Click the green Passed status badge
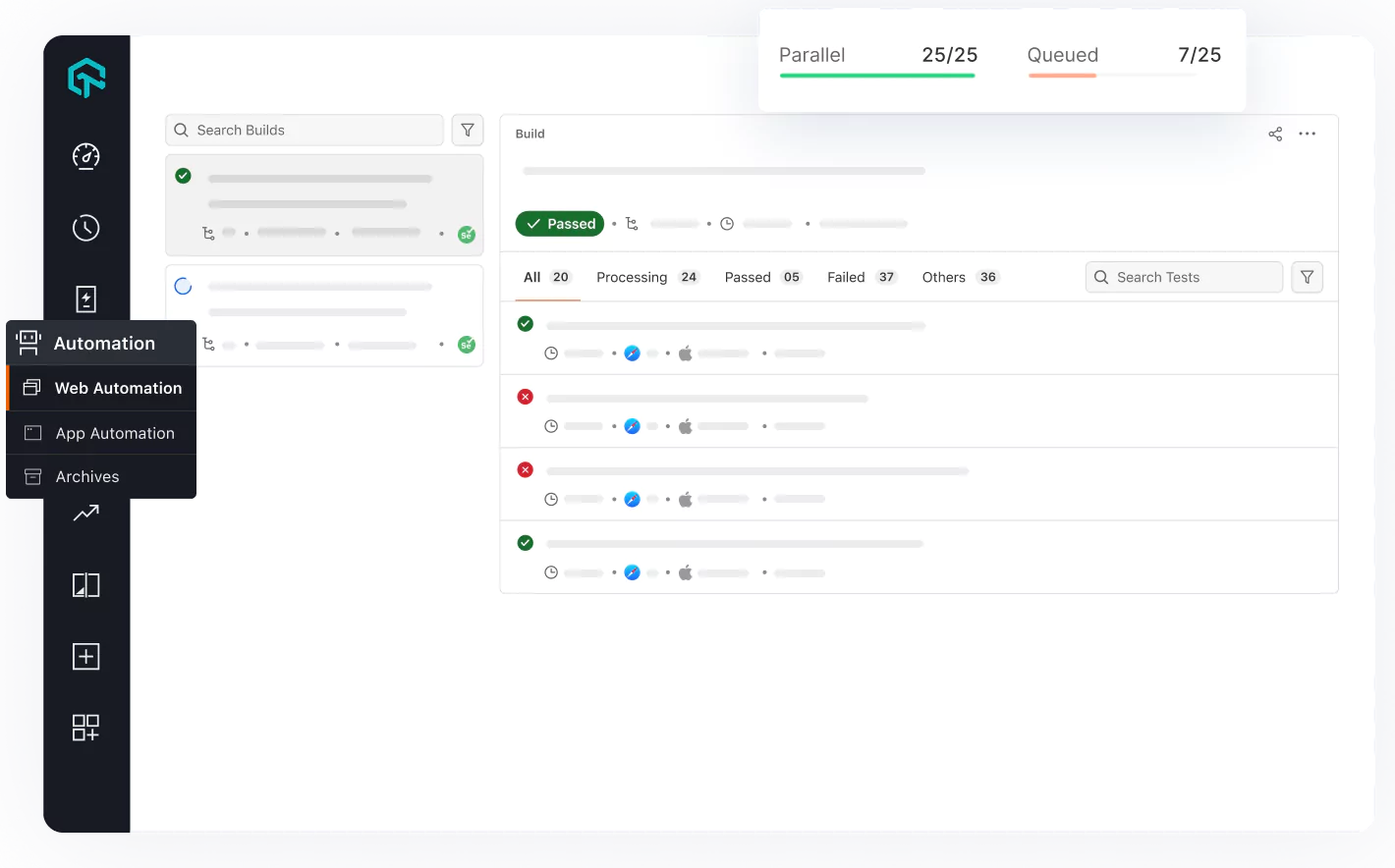 pos(560,224)
